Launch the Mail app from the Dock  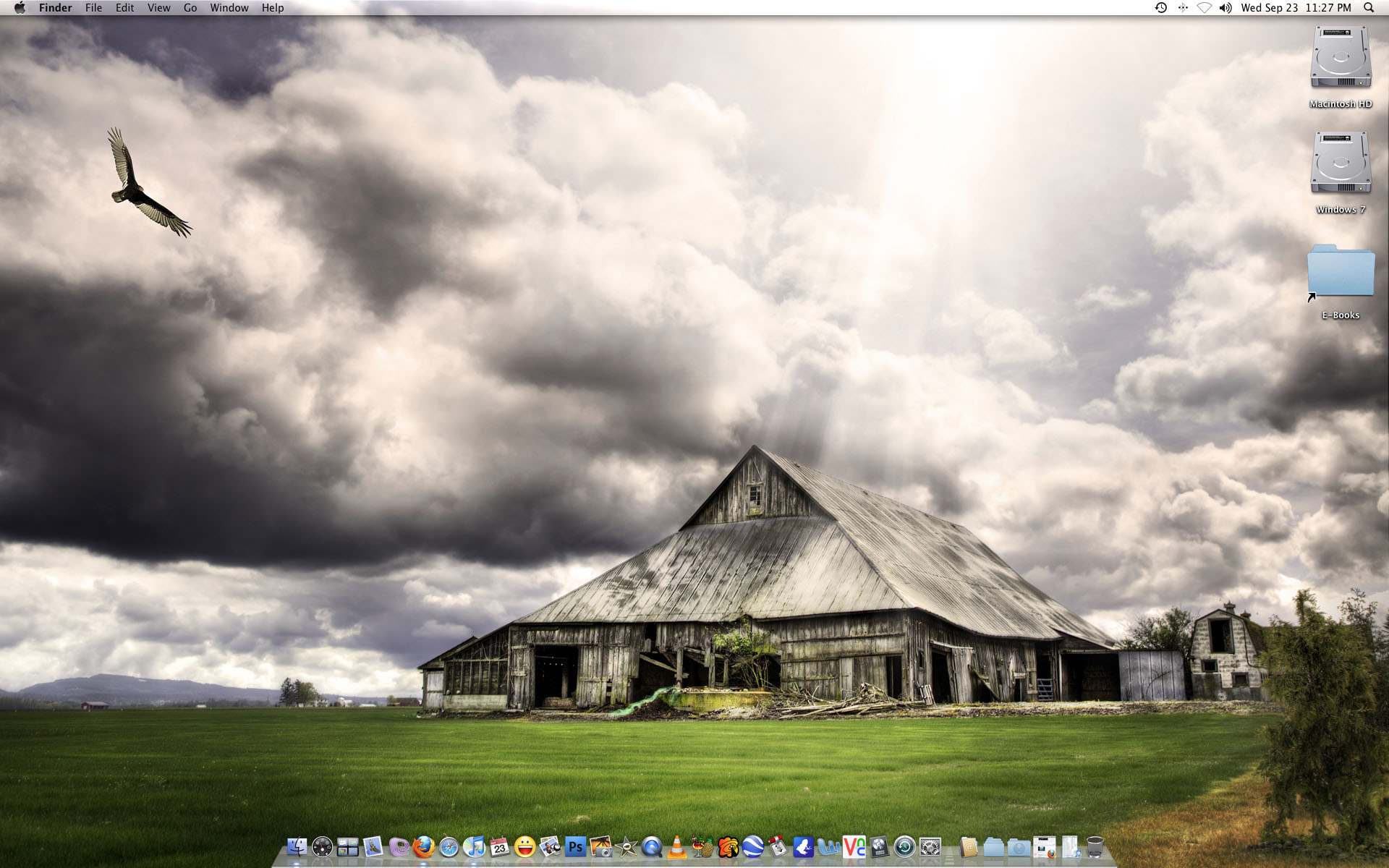pyautogui.click(x=373, y=846)
